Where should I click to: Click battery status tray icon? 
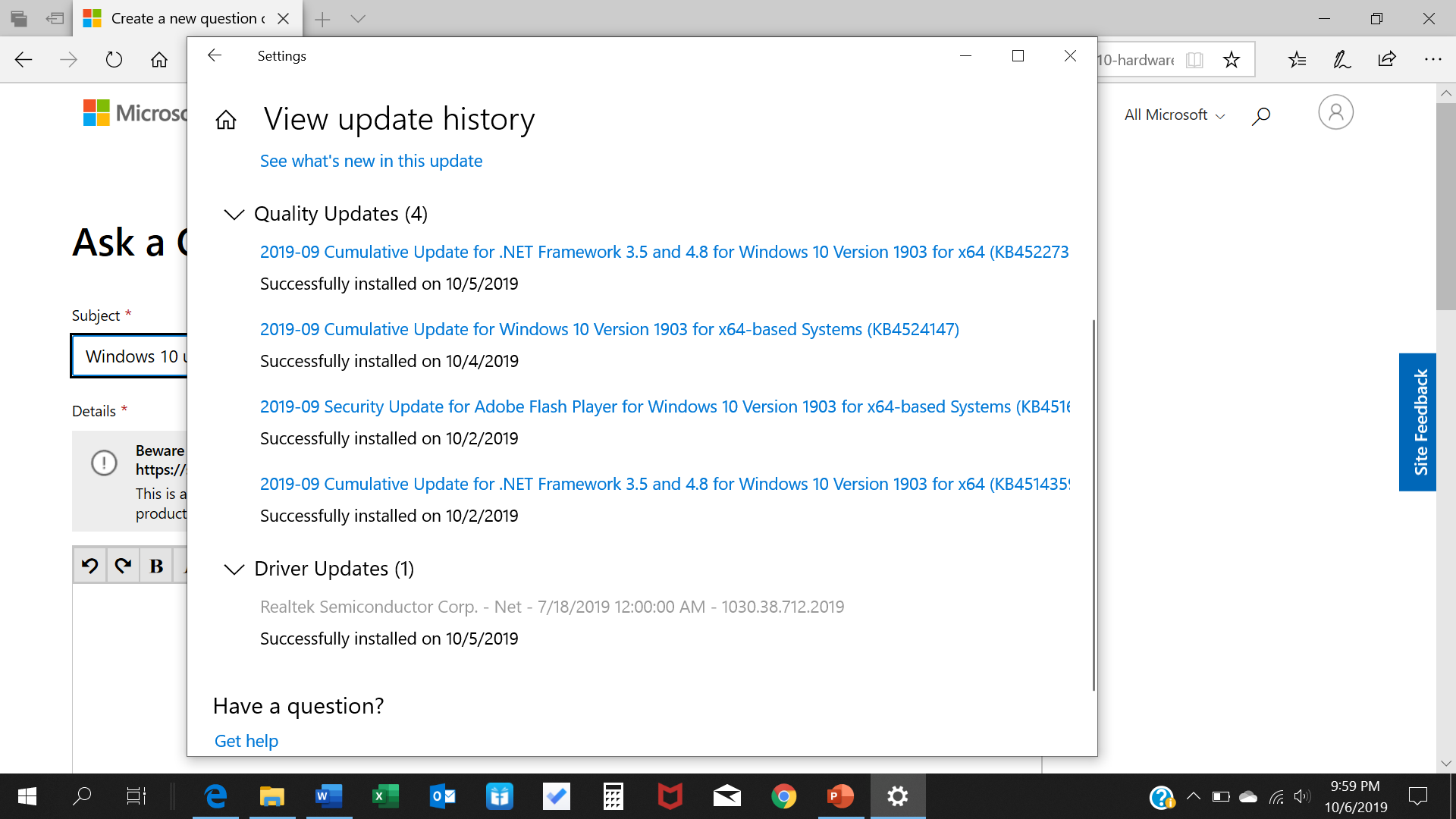coord(1221,796)
